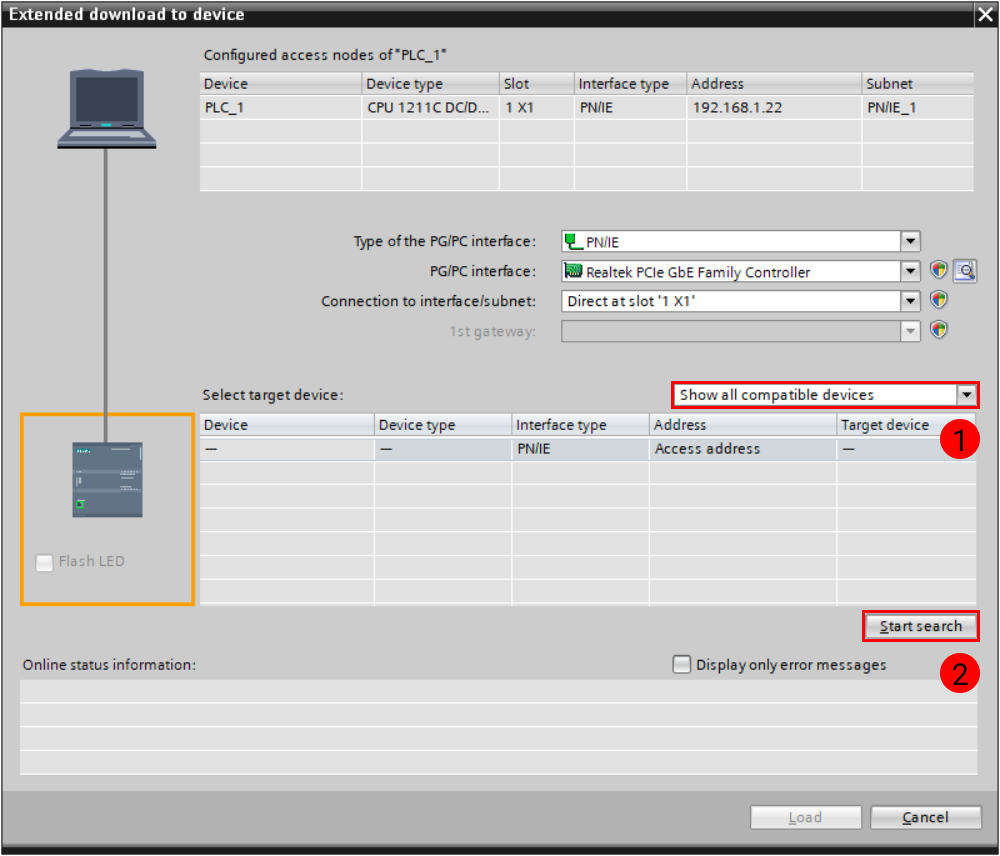The height and width of the screenshot is (856, 1000).
Task: Select the PLC device graphic
Action: [107, 480]
